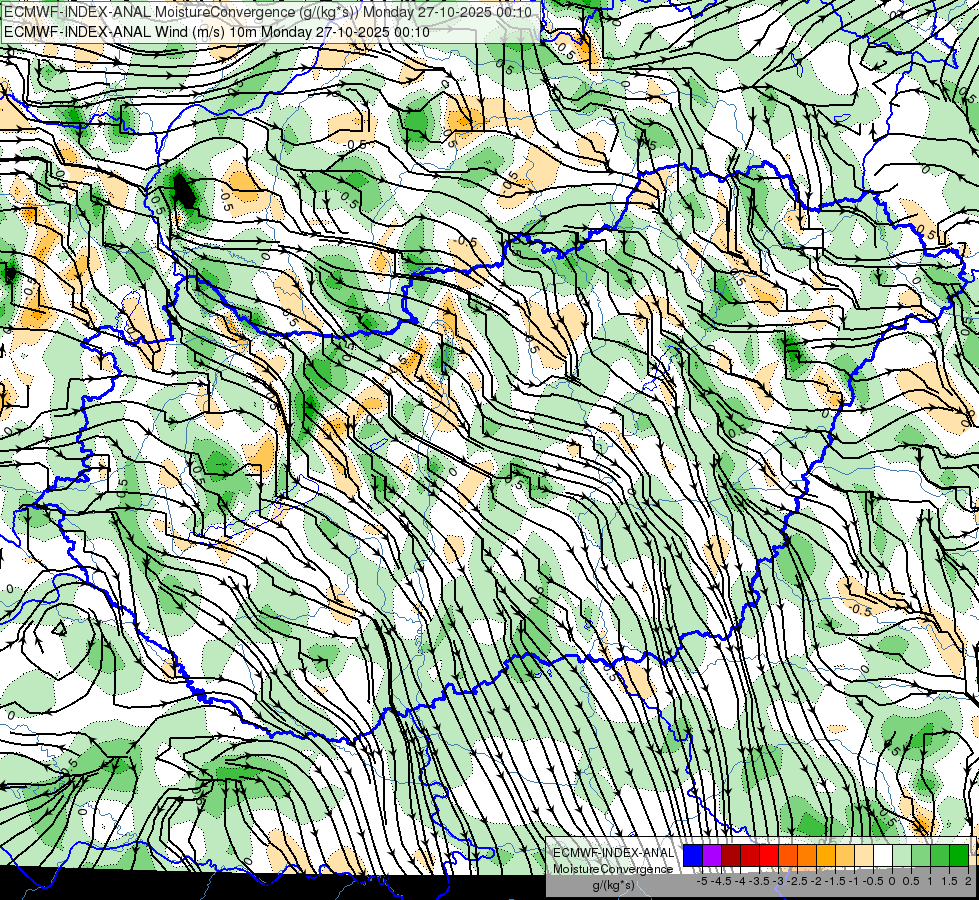Click the -3.5 legend tick label
Viewport: 979px width, 900px height.
tap(759, 881)
